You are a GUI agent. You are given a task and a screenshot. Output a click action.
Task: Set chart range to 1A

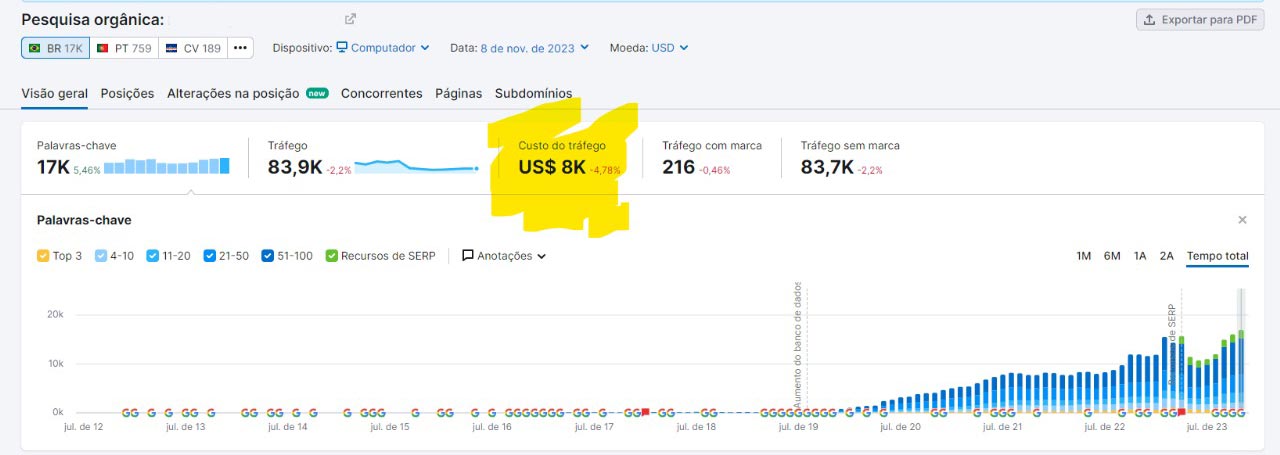(1140, 256)
